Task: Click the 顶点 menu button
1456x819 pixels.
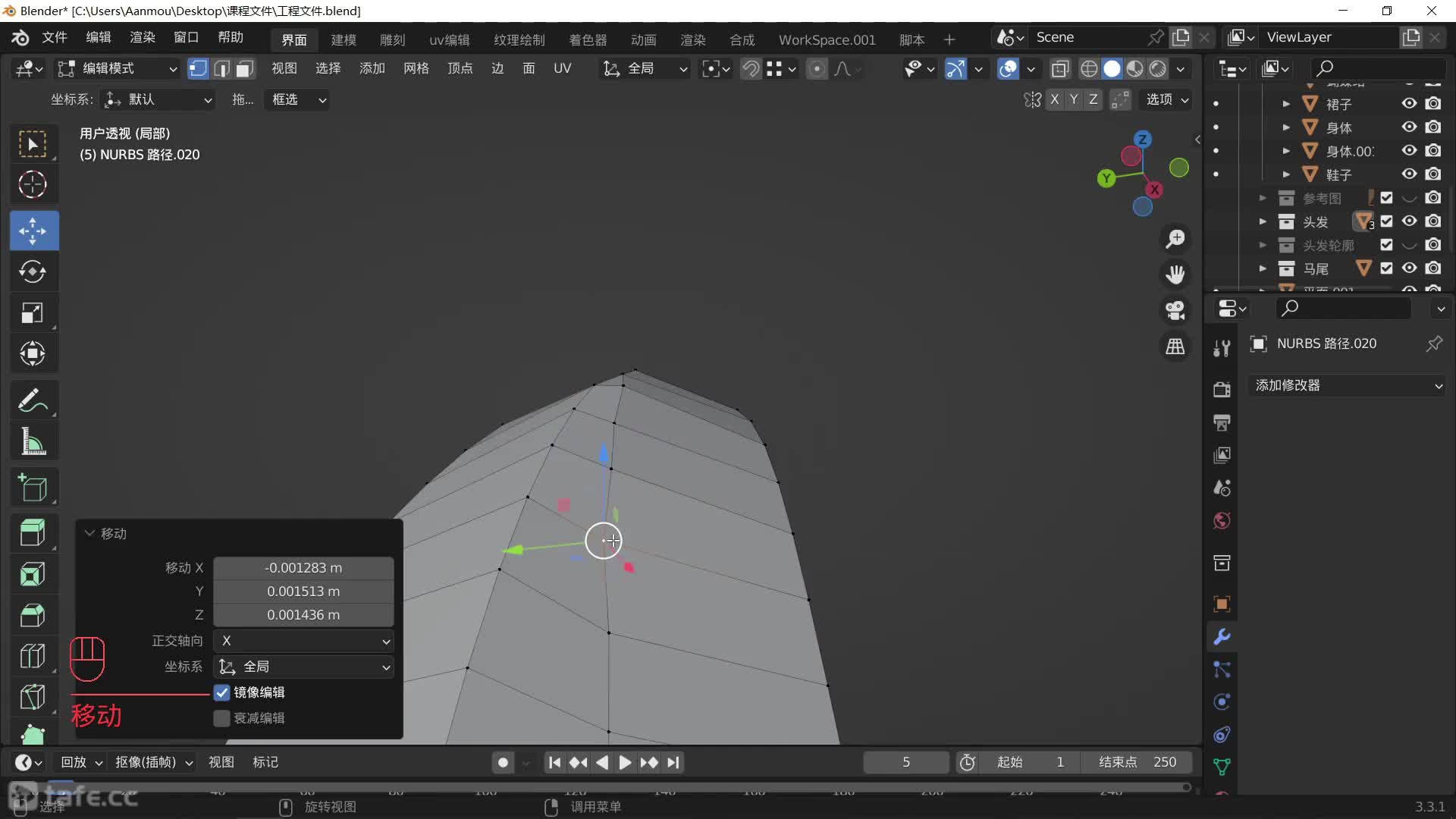Action: pyautogui.click(x=460, y=69)
